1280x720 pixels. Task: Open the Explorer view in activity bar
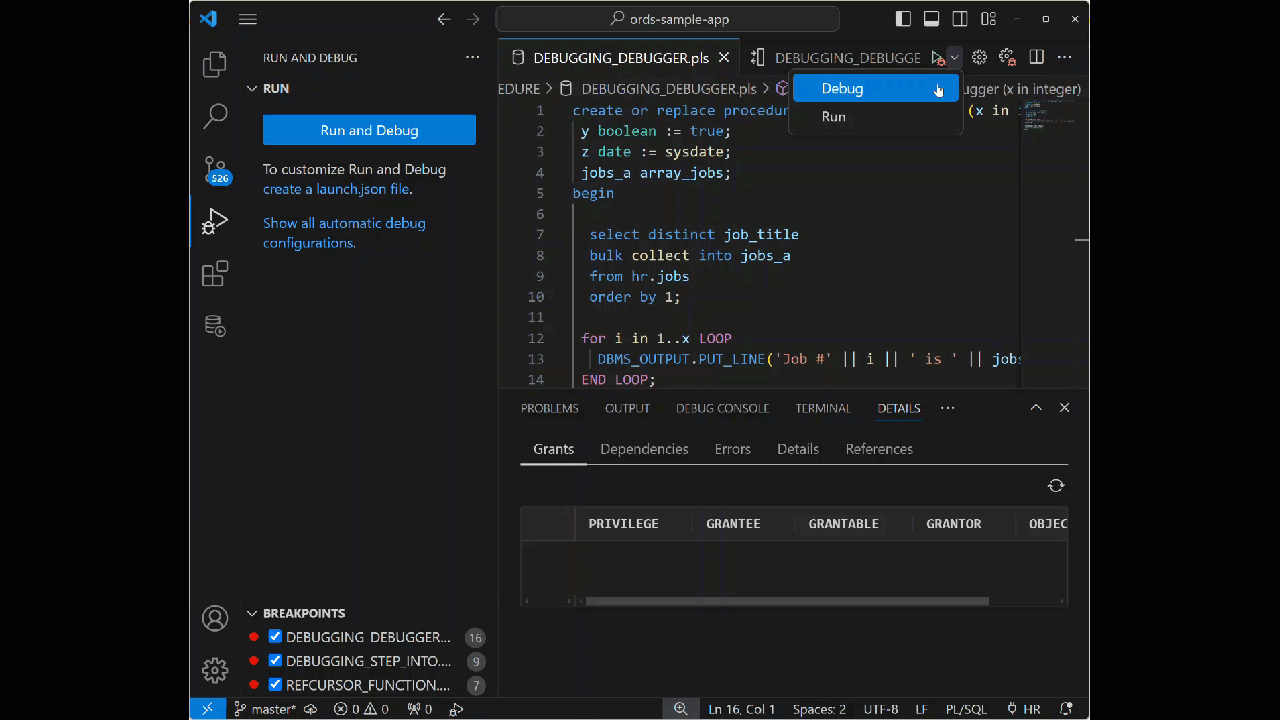click(215, 65)
